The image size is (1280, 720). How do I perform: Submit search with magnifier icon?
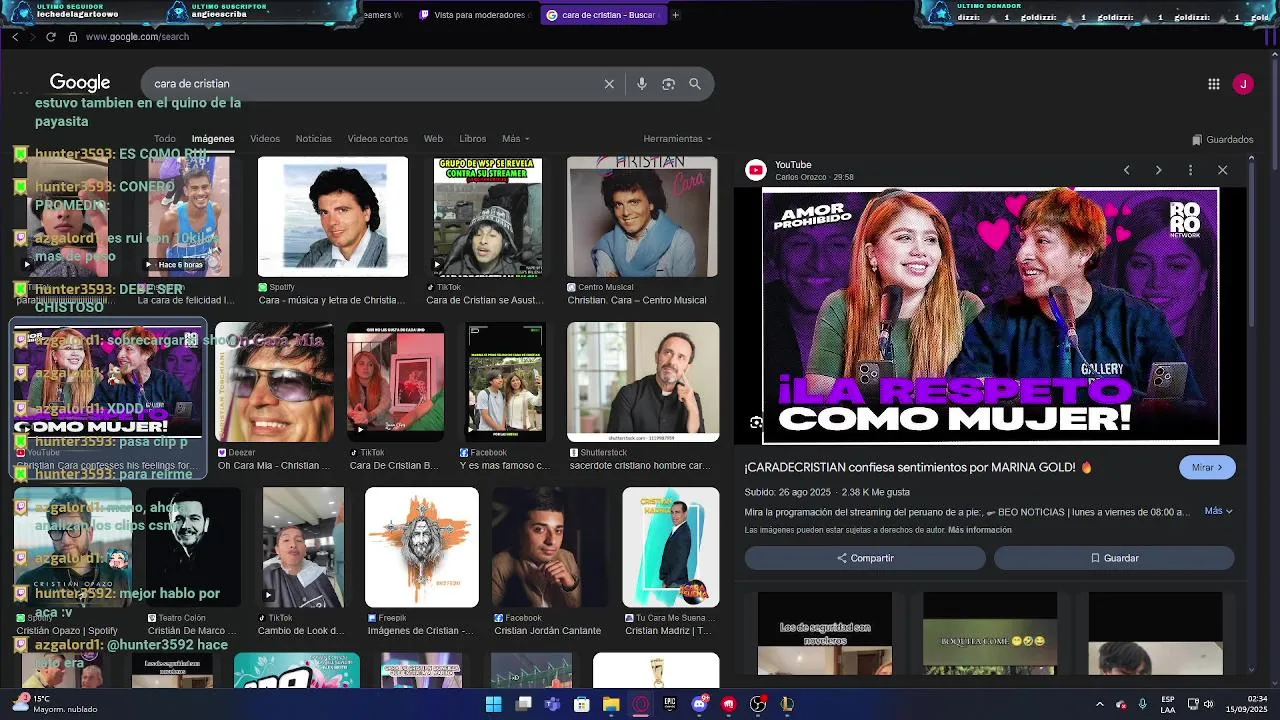pos(695,84)
